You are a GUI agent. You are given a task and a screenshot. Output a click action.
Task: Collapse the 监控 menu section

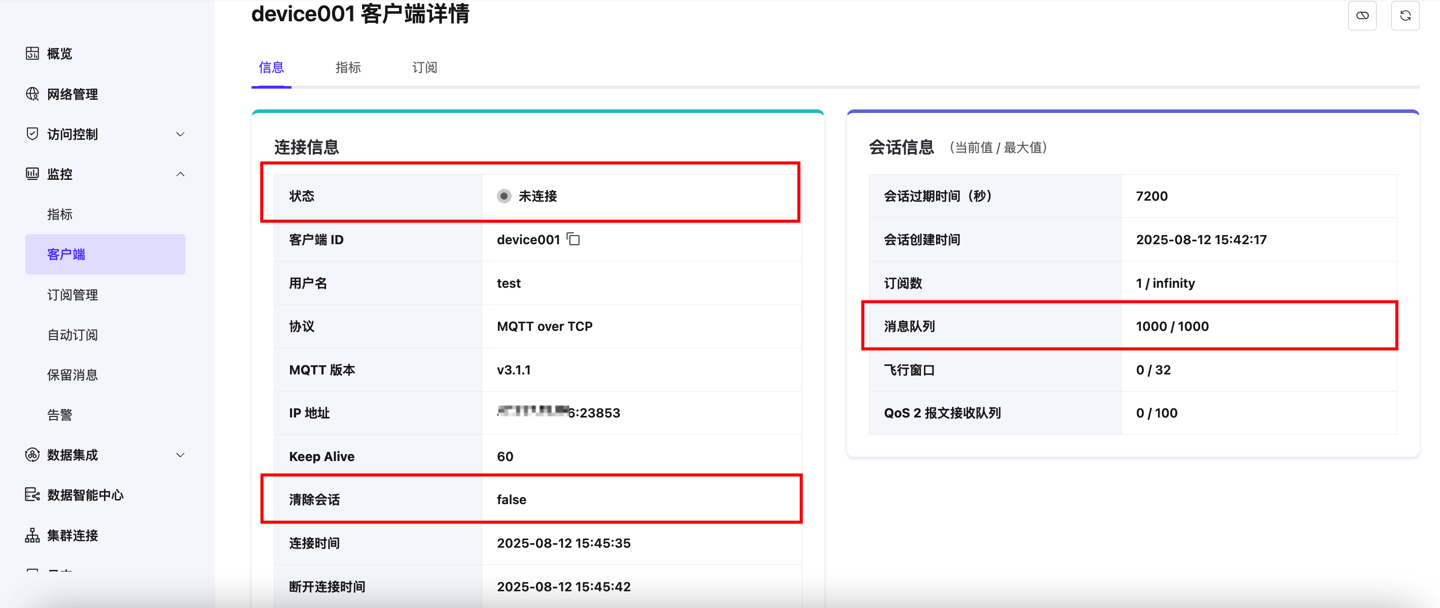(180, 174)
